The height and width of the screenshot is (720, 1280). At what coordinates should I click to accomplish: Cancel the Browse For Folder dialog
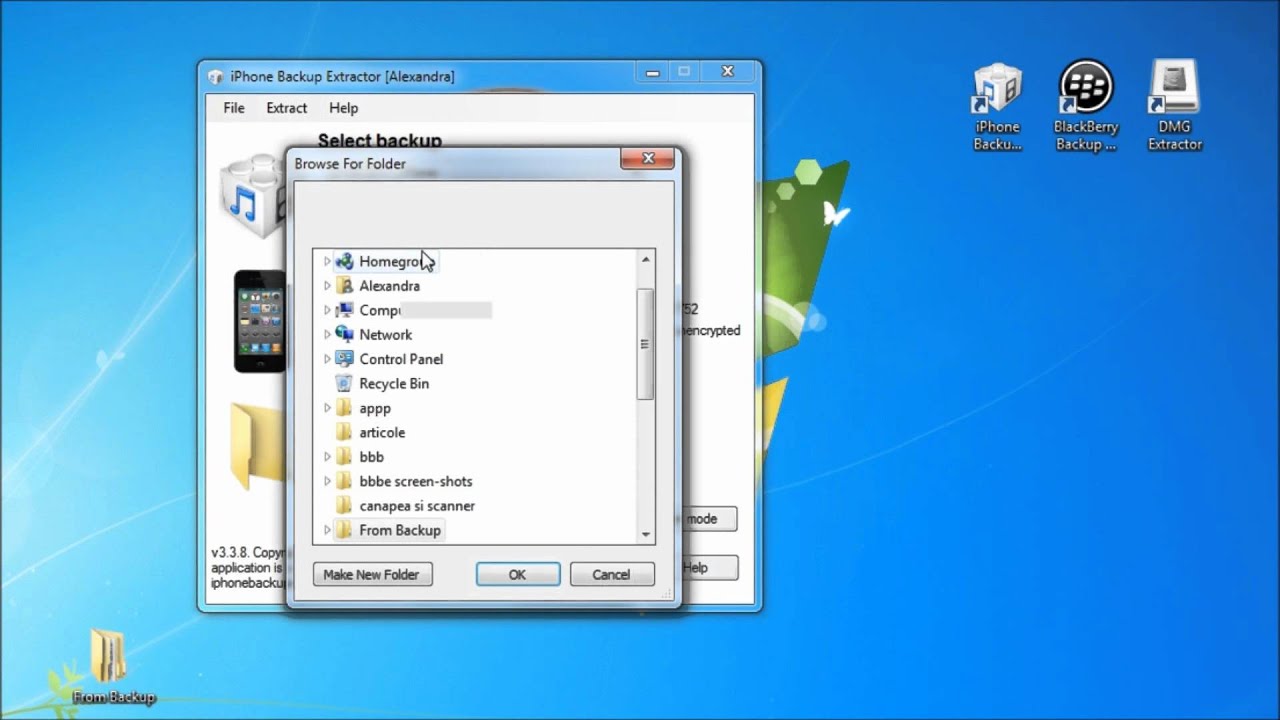[x=611, y=575]
